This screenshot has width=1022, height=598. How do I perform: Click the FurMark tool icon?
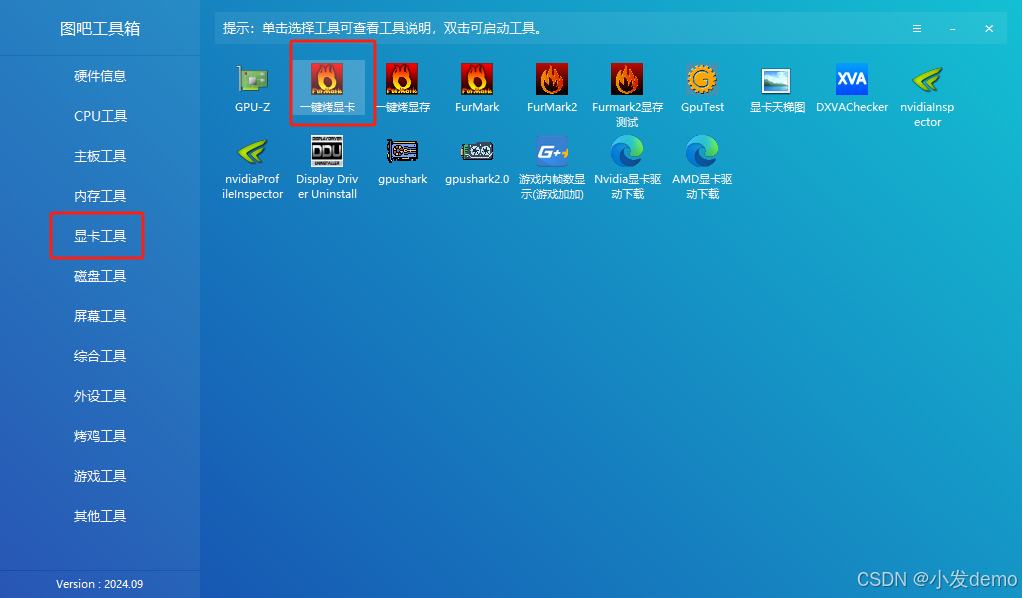pyautogui.click(x=476, y=80)
